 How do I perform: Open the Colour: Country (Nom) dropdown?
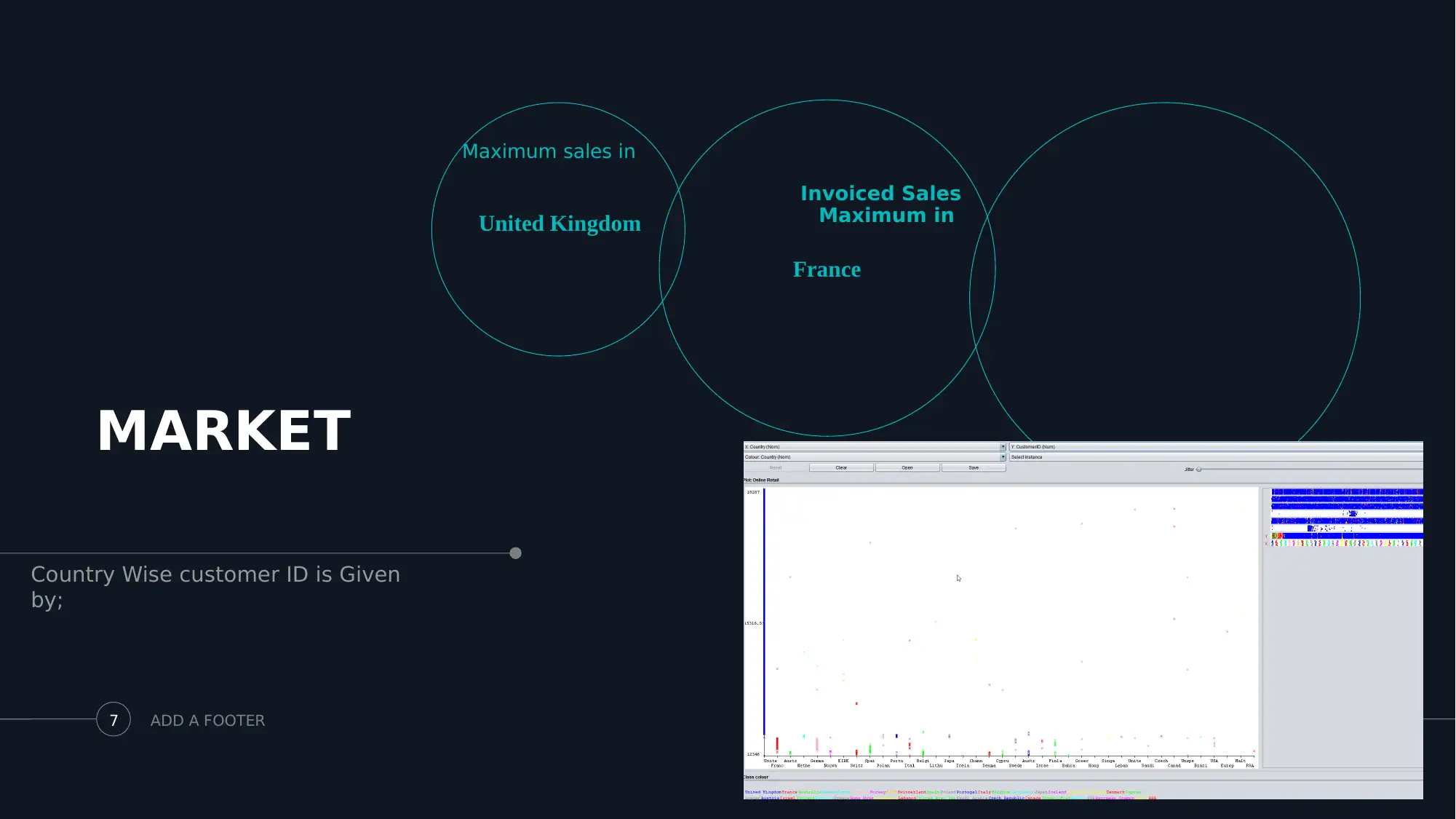click(x=875, y=457)
